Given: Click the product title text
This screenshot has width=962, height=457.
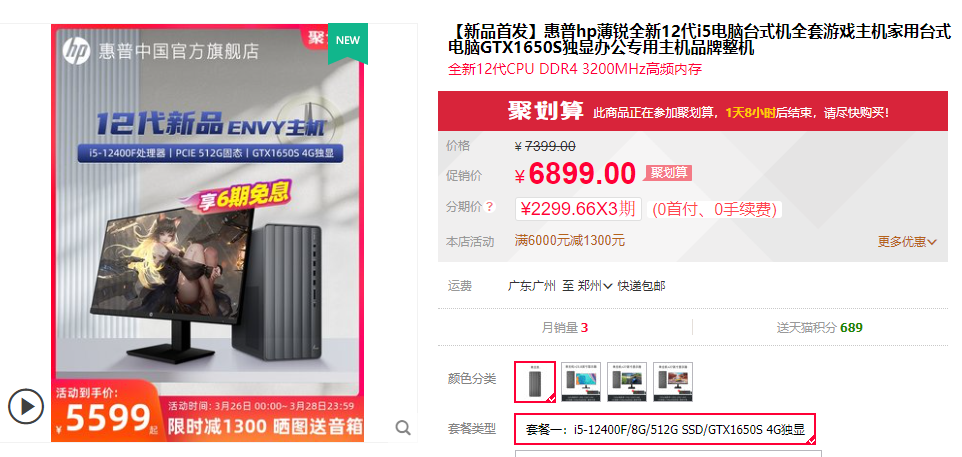Looking at the screenshot, I should pyautogui.click(x=699, y=40).
